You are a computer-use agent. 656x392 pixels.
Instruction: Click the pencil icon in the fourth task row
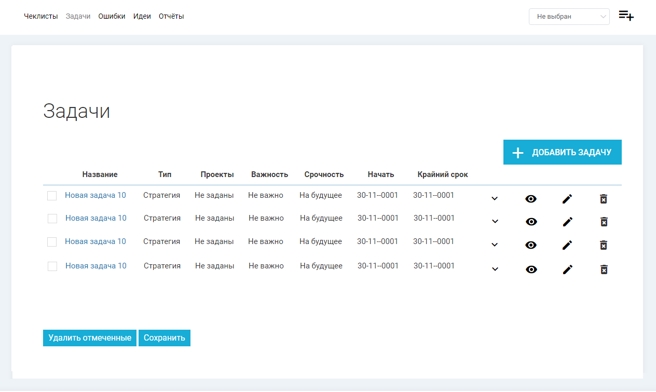(x=567, y=270)
